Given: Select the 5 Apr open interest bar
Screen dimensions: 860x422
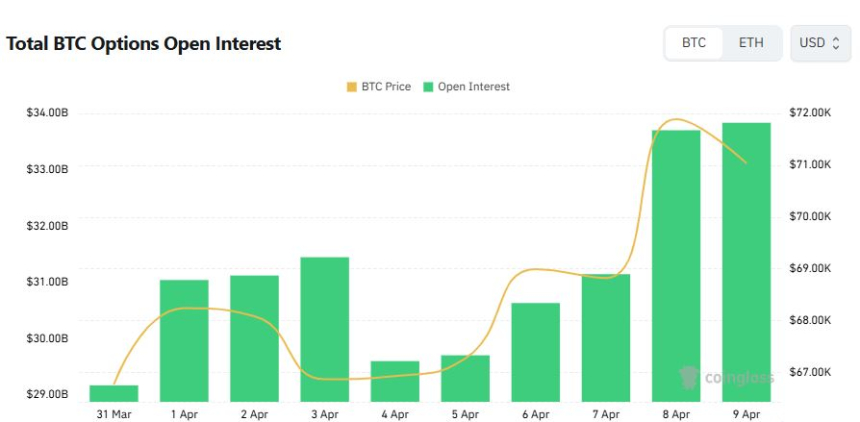Looking at the screenshot, I should pos(465,377).
